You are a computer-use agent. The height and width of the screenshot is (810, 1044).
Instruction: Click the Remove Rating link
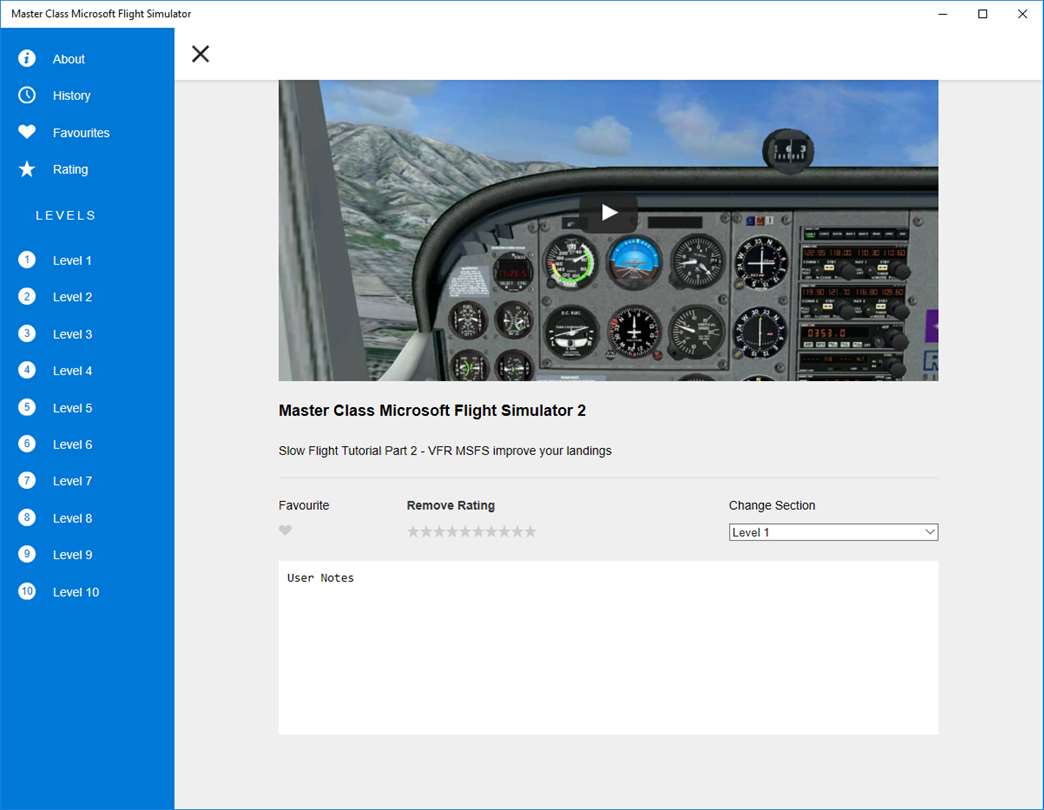point(451,505)
